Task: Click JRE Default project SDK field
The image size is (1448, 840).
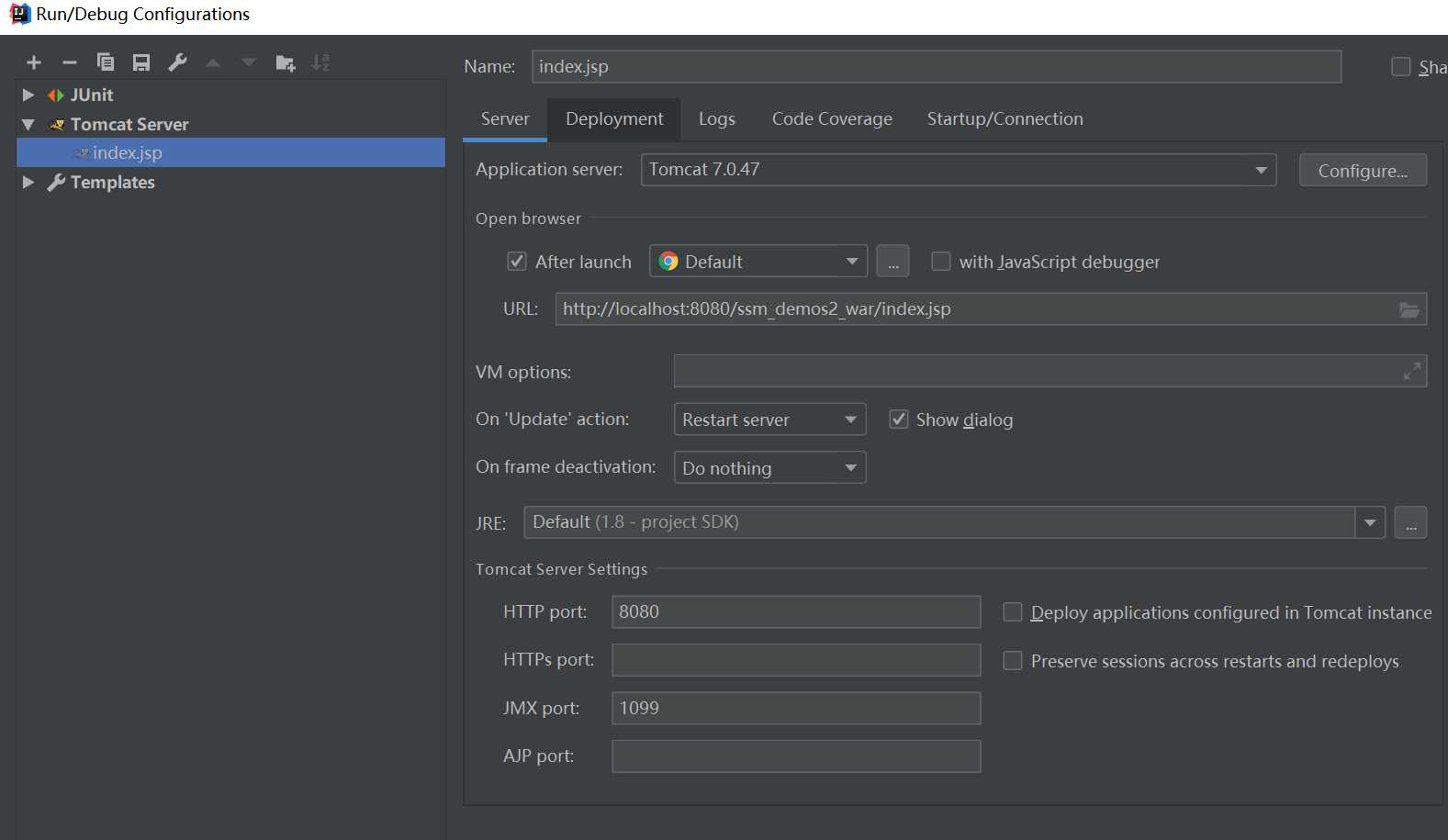Action: tap(939, 522)
